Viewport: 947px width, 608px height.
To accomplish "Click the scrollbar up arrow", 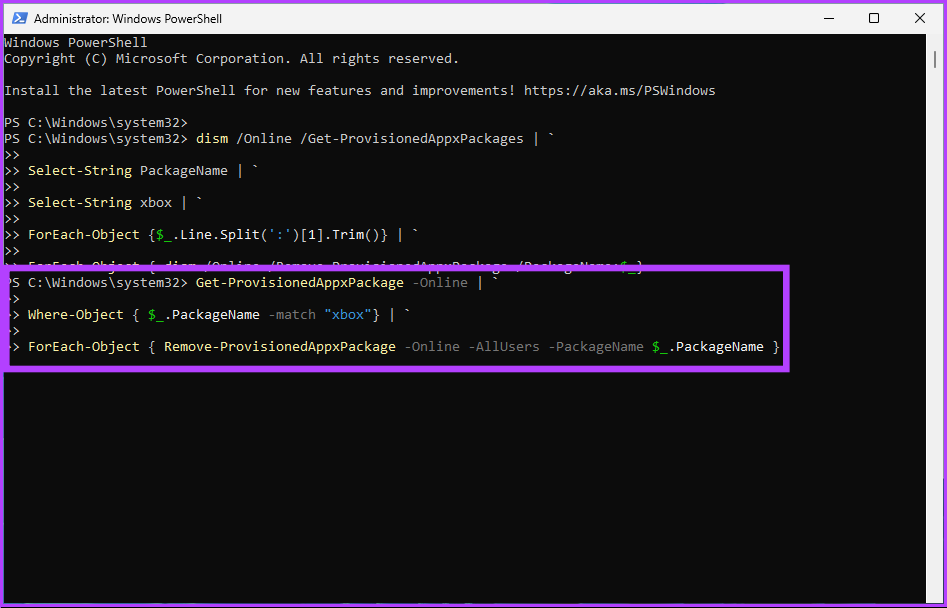I will (x=934, y=41).
